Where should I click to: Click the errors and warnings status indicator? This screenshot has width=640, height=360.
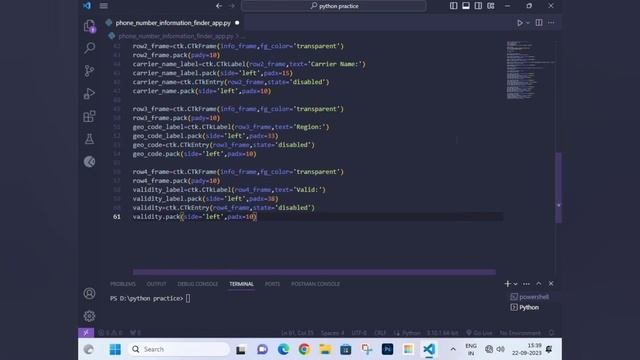(110, 333)
